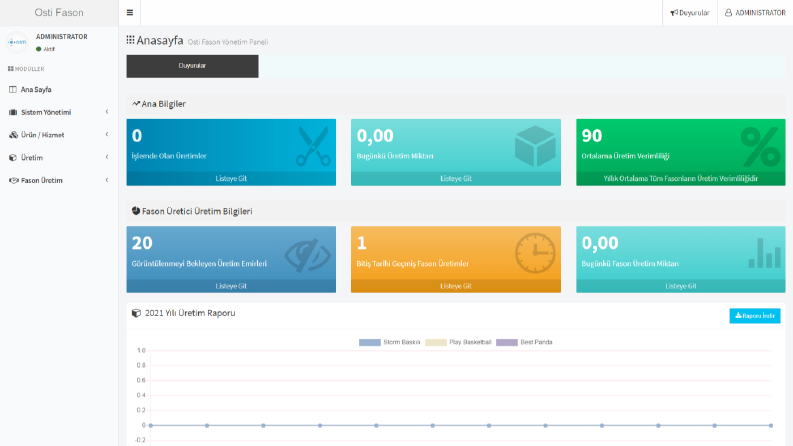
Task: Click the crossed-eye icon on Görüntülenmeyi Bekleyen card
Action: tap(307, 255)
